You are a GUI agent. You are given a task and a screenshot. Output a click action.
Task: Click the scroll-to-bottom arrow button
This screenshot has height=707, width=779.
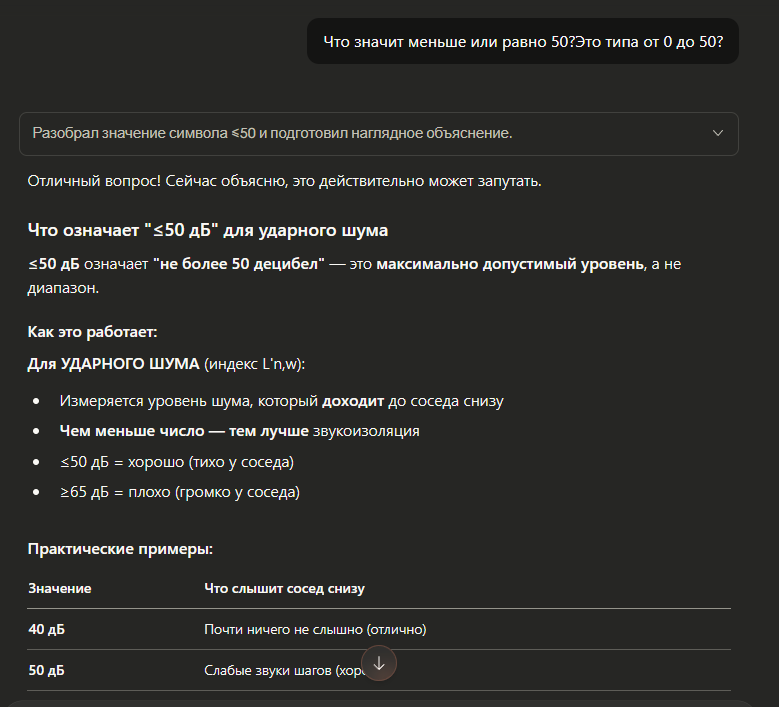coord(380,663)
